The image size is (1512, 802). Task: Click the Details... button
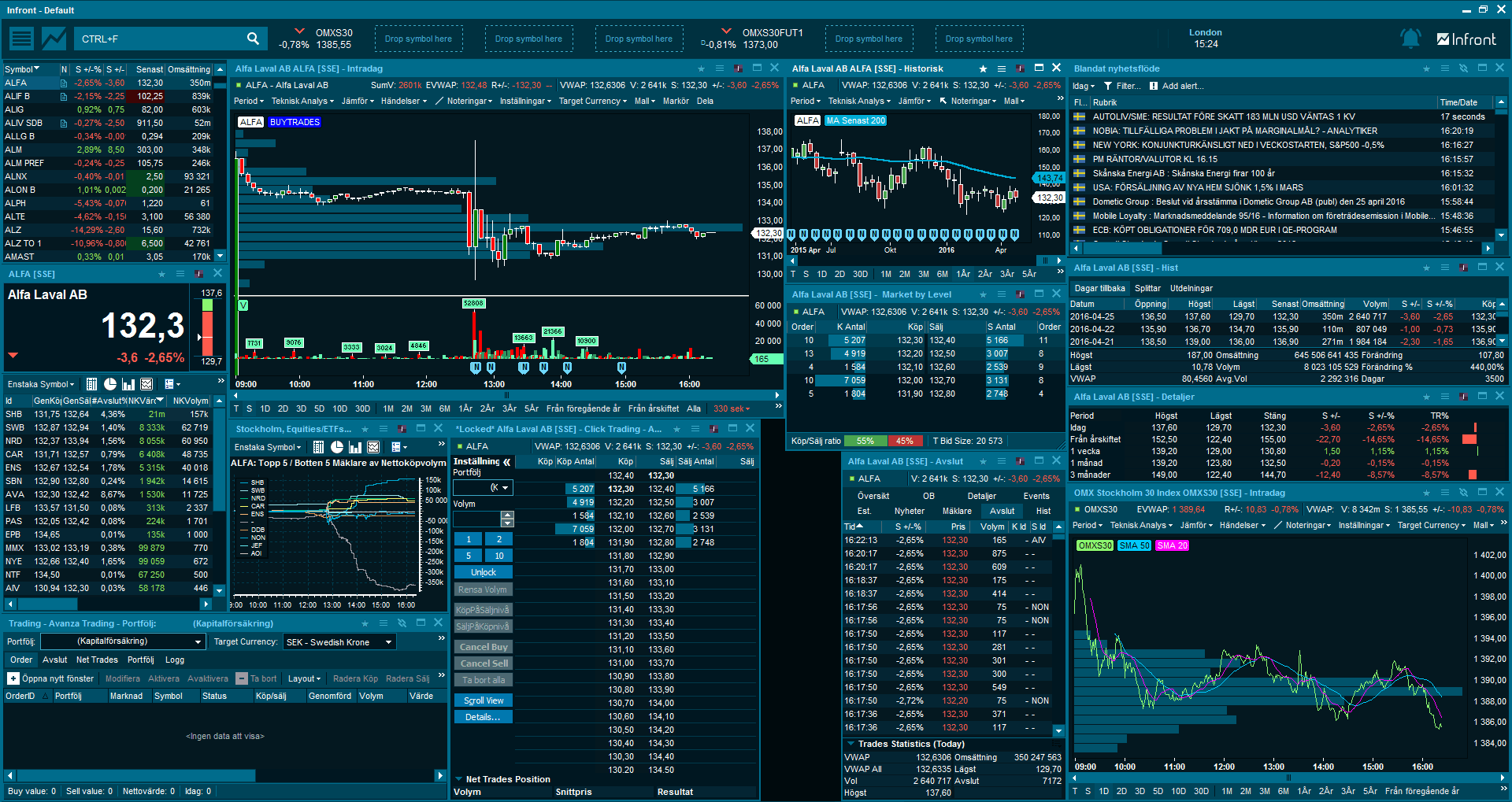click(484, 717)
